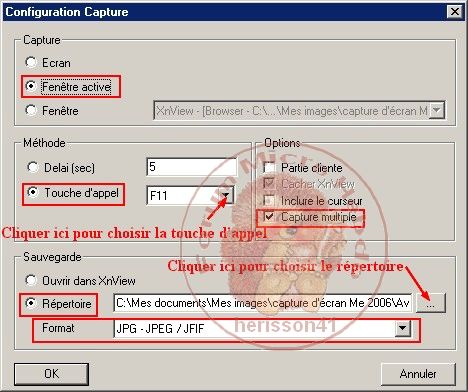Click the directory path input field
Viewport: 468px width, 392px height.
point(263,303)
